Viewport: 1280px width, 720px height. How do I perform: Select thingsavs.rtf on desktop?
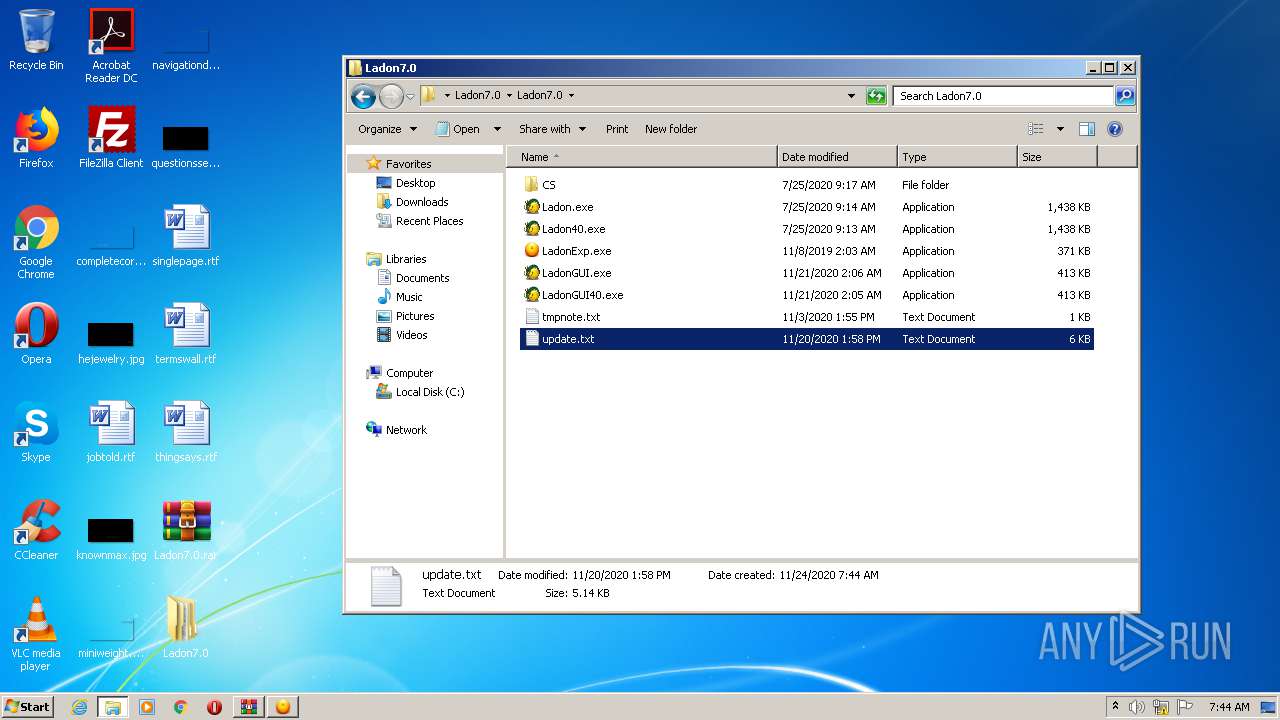tap(186, 432)
